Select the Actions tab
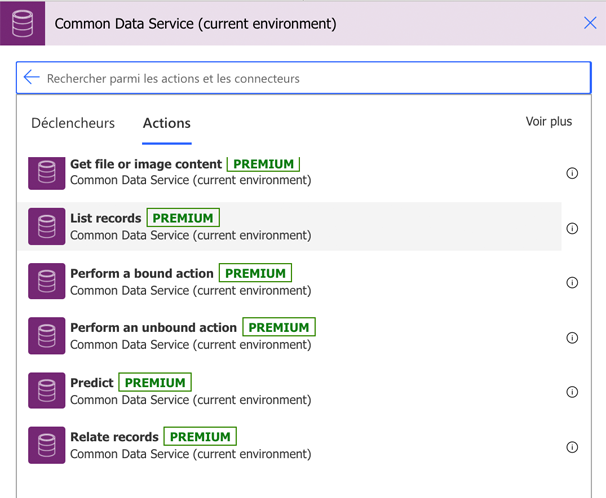 tap(167, 123)
